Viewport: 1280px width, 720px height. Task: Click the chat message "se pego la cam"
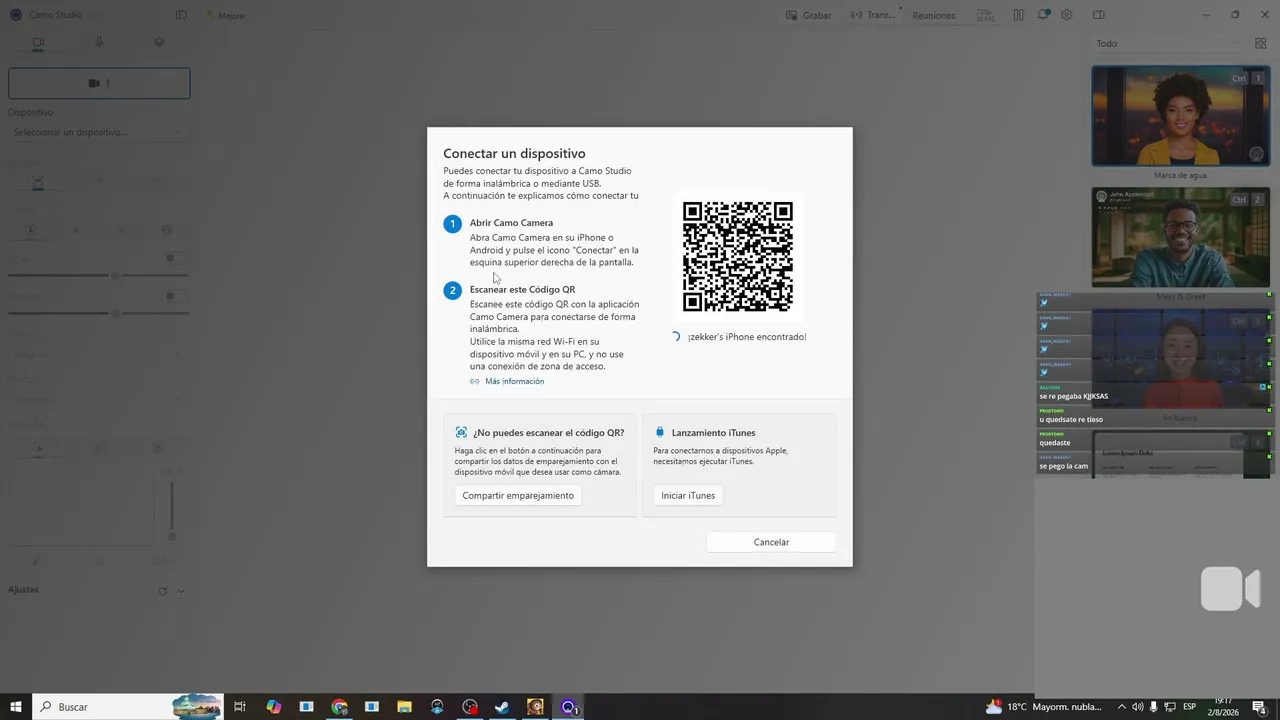click(1064, 466)
